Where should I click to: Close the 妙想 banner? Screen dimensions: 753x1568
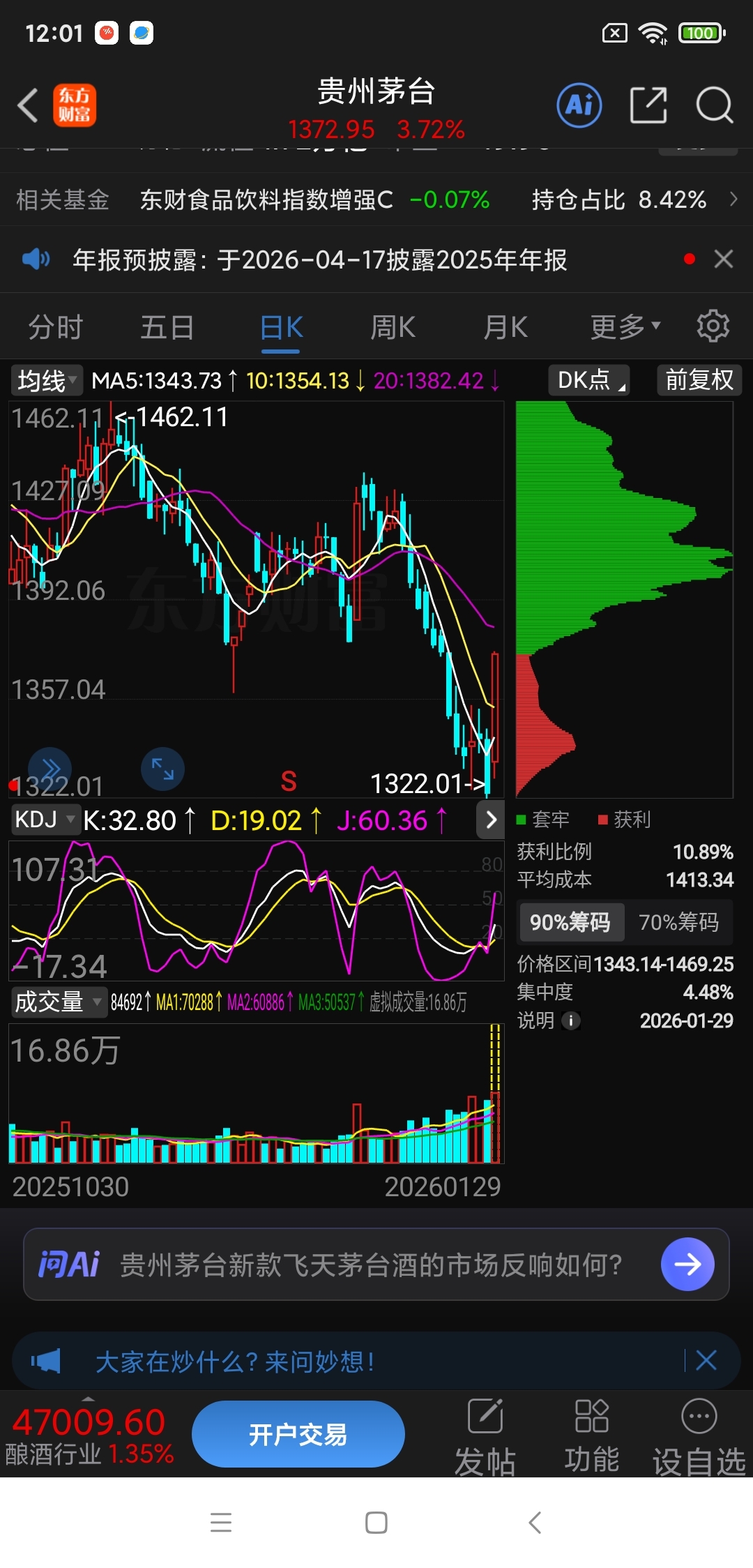click(x=706, y=1360)
